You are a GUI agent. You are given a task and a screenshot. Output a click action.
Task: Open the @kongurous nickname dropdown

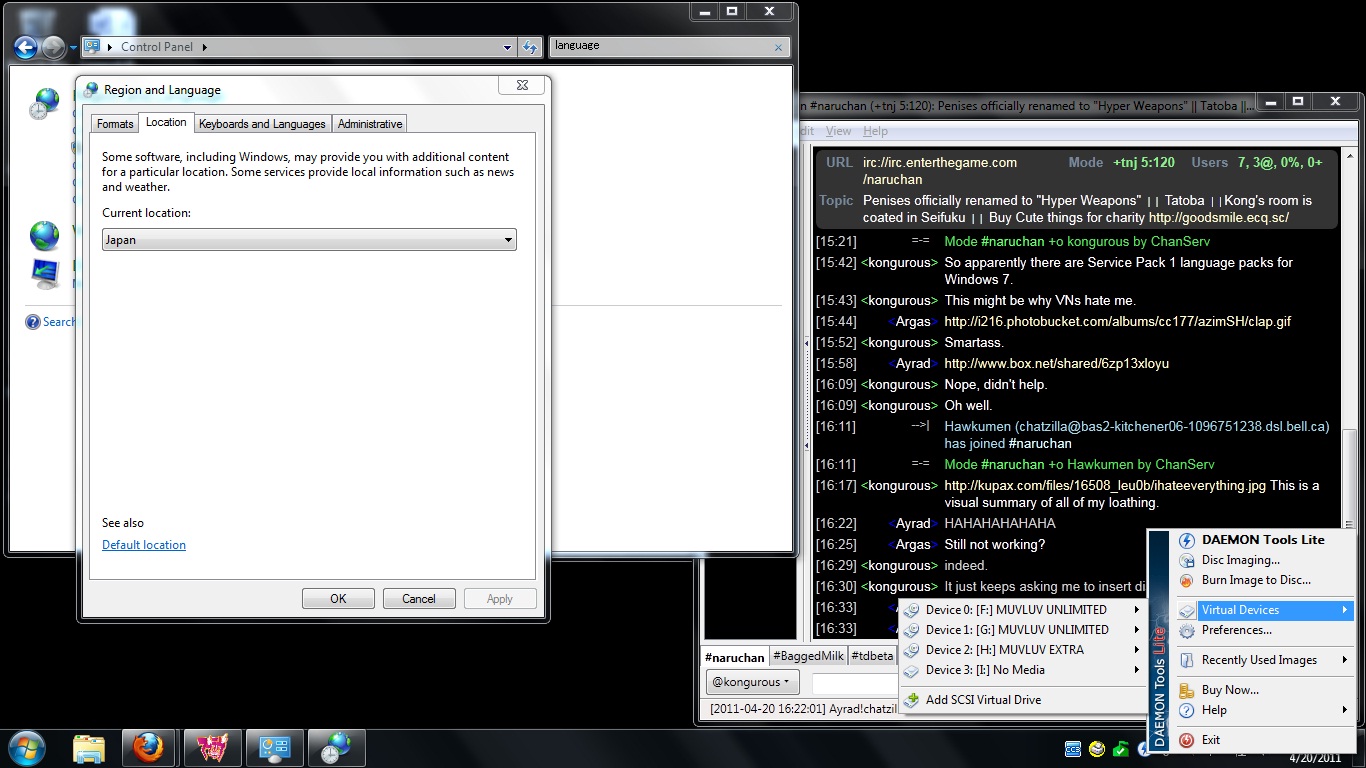pos(752,682)
